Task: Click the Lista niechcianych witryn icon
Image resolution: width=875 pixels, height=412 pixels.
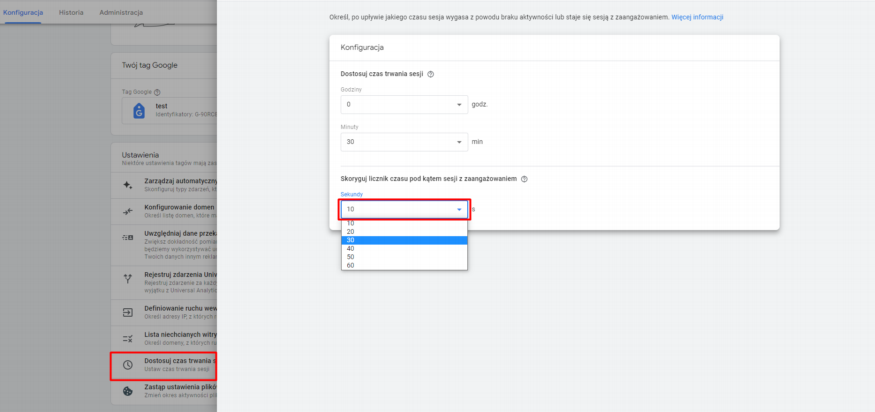Action: click(x=127, y=339)
